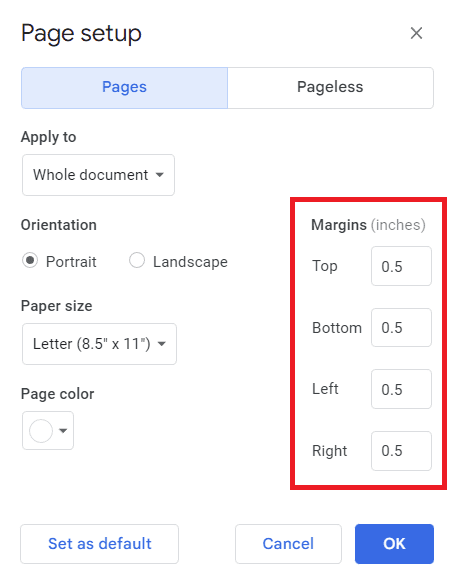Viewport: 455px width, 581px height.
Task: Switch to the Pageless tab
Action: coord(330,88)
